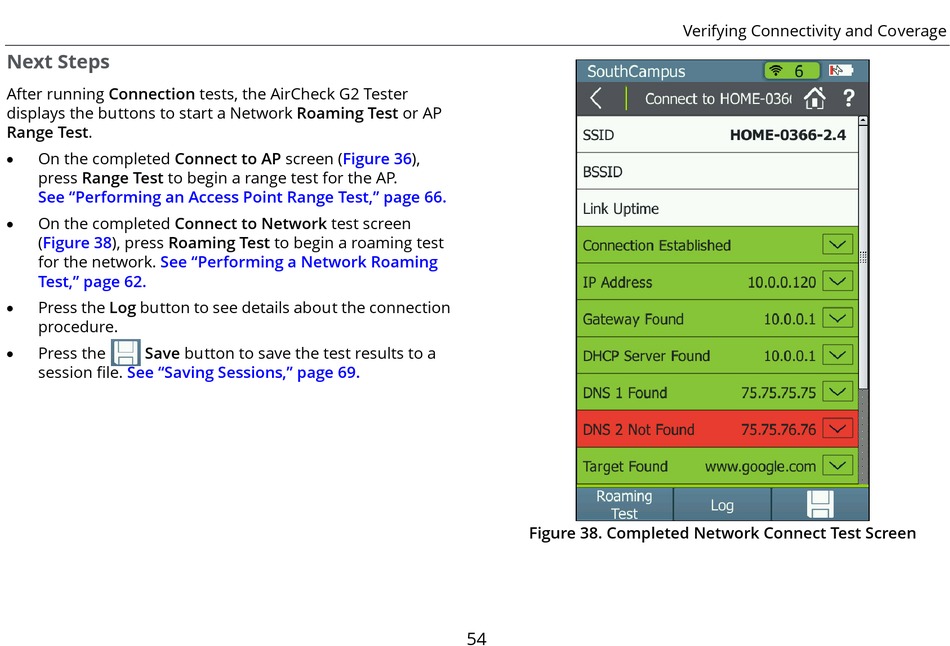Select the BSSID row
Screen dimensions: 950x646
click(717, 171)
